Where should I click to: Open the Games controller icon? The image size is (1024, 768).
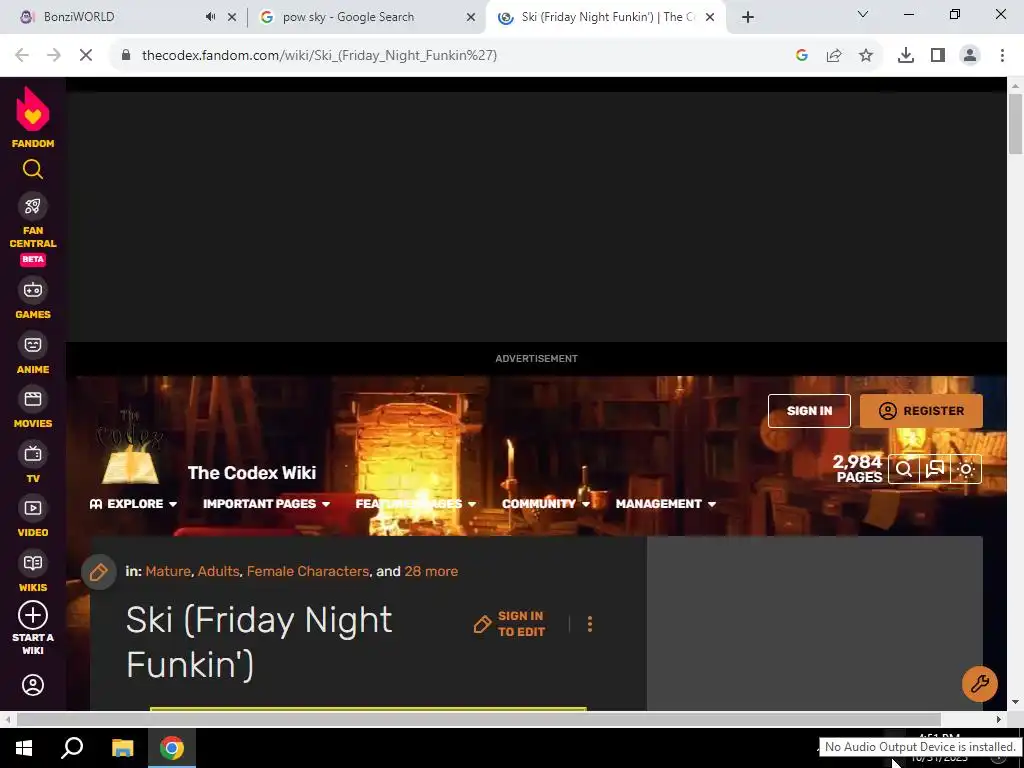(33, 290)
